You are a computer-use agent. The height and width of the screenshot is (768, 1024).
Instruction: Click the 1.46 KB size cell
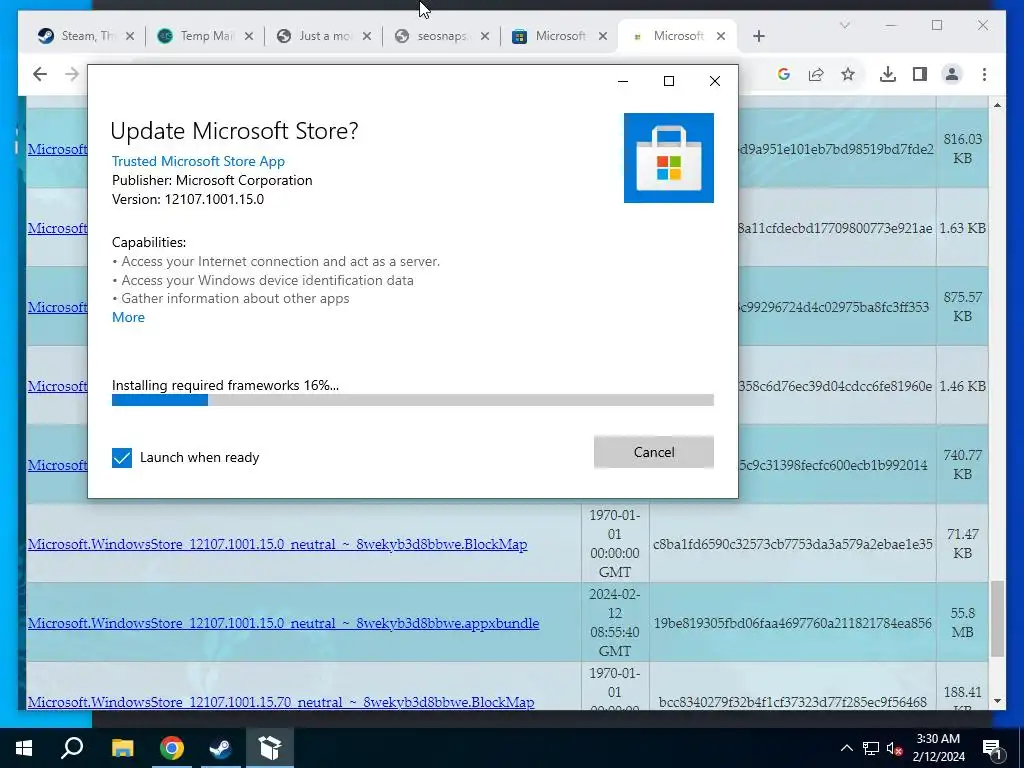[x=963, y=385]
